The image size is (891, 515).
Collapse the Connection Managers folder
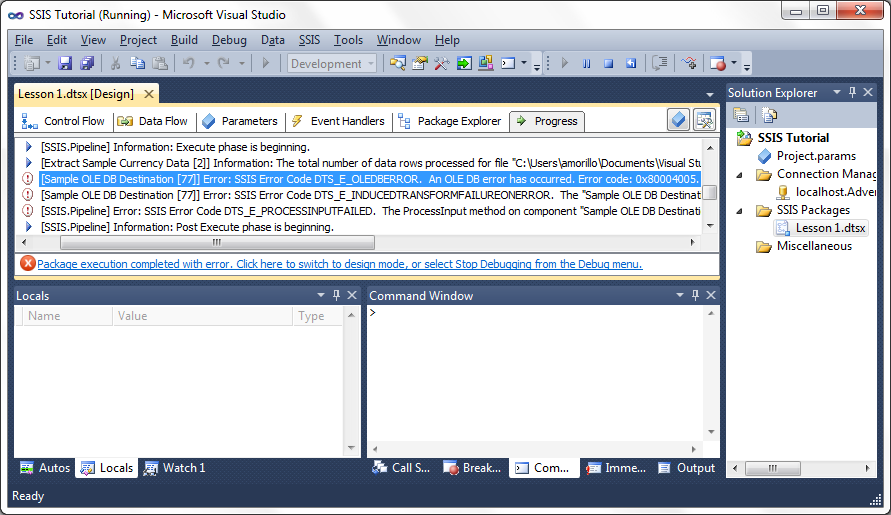(x=739, y=175)
